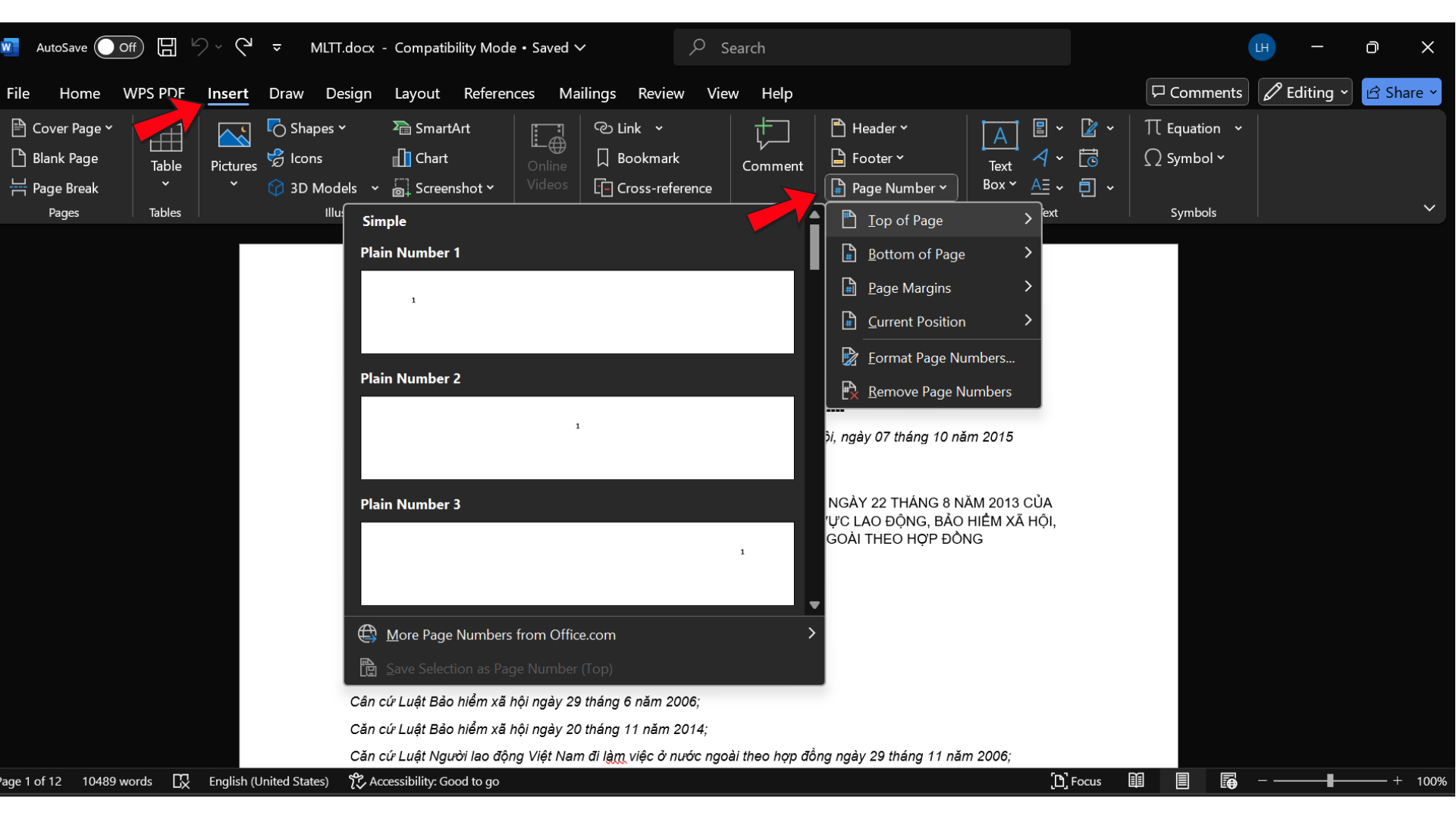Screen dimensions: 1456x819
Task: Click the Focus mode button
Action: [x=1075, y=780]
